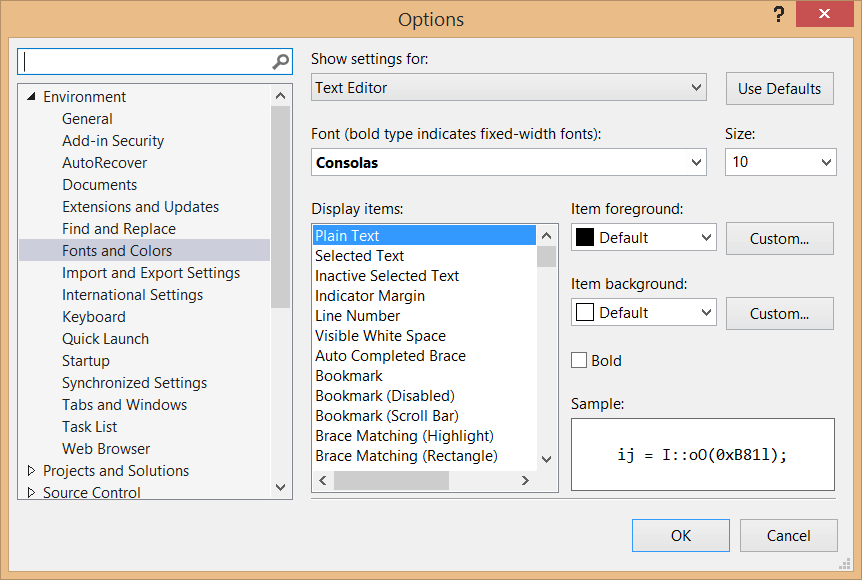Click the Display items horizontal scrollbar thumb
The width and height of the screenshot is (862, 580).
(x=391, y=480)
